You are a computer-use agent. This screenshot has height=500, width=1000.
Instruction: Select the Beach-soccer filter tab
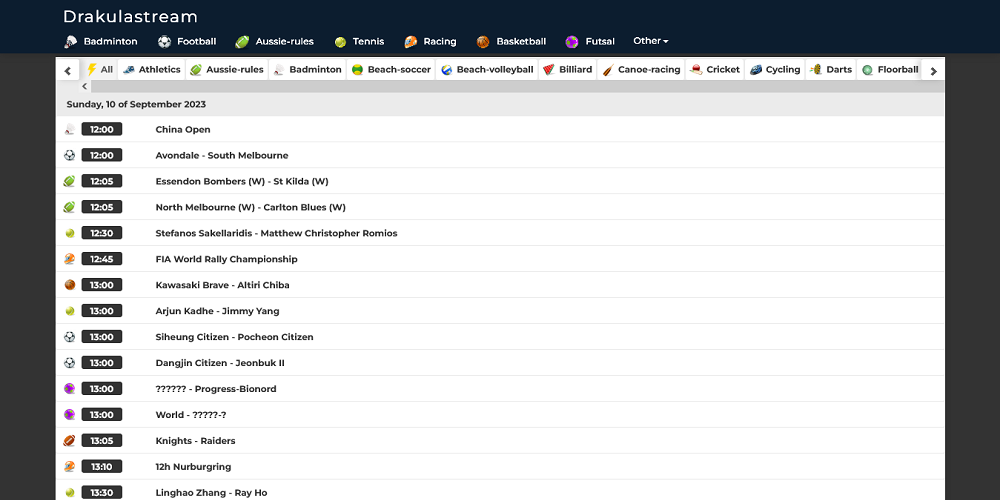coord(391,70)
